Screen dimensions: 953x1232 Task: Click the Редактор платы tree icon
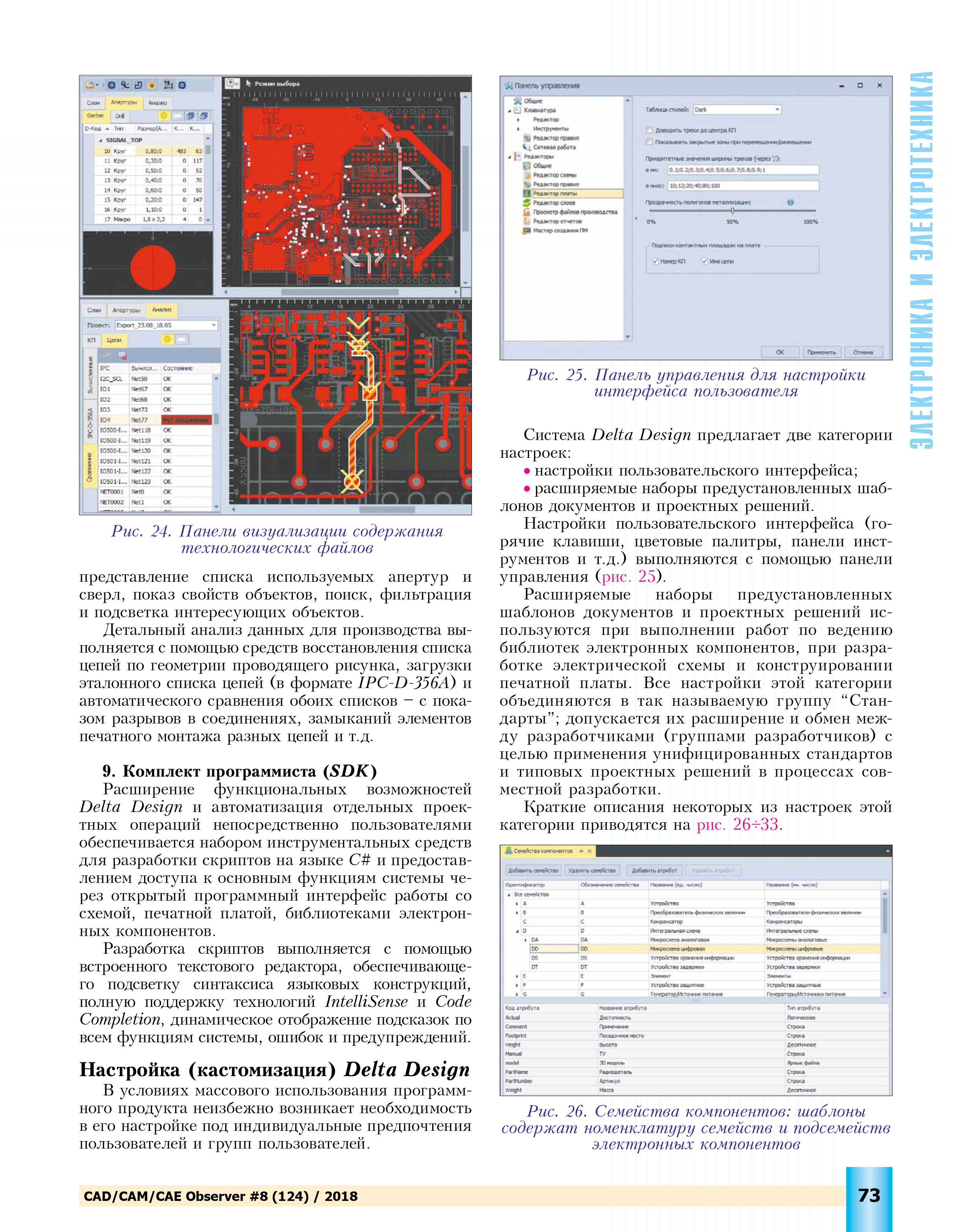(527, 194)
